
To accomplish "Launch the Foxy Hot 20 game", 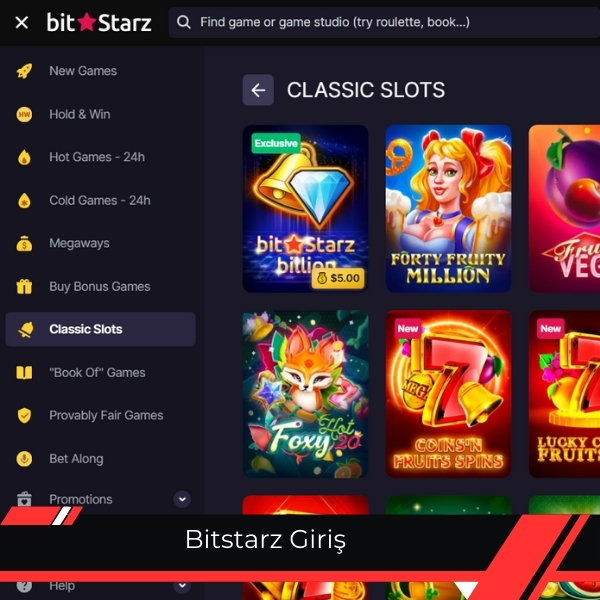I will click(x=305, y=394).
